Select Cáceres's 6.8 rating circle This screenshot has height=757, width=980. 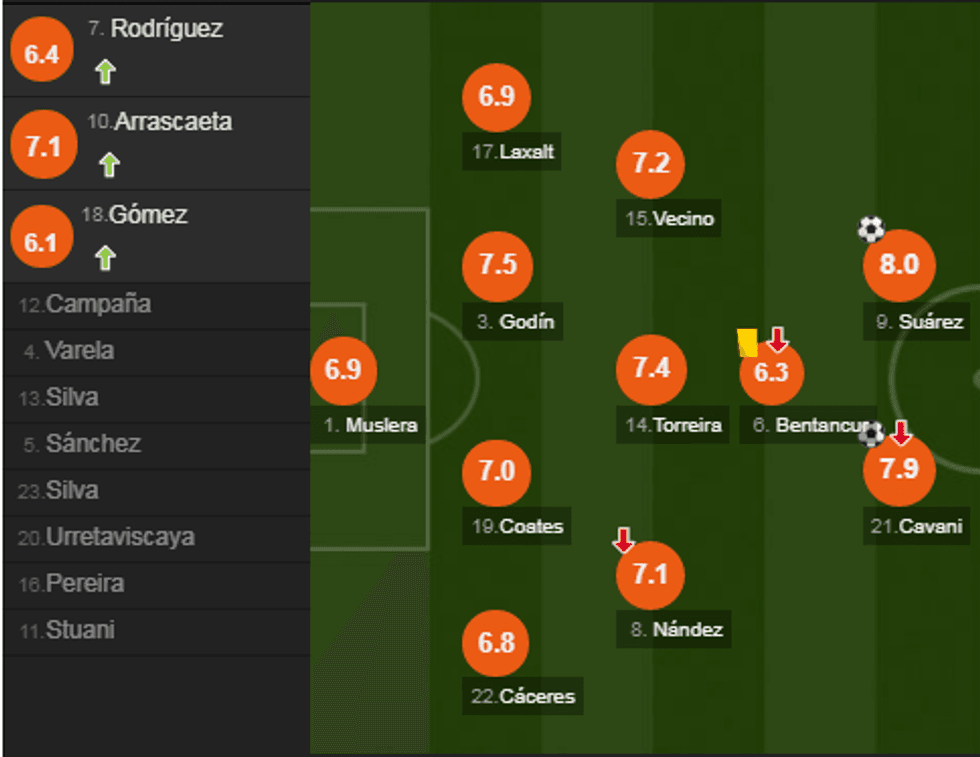[x=496, y=643]
